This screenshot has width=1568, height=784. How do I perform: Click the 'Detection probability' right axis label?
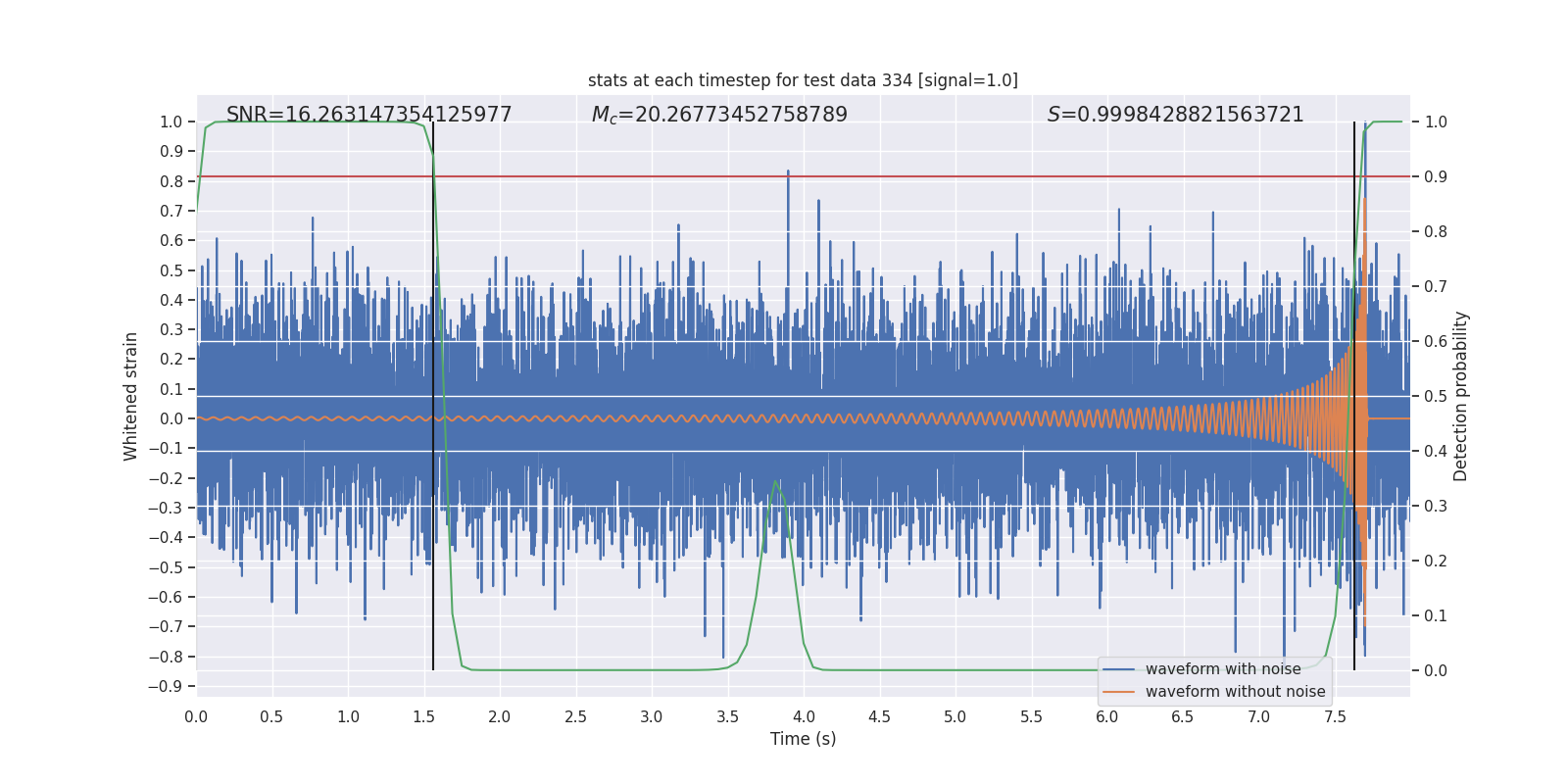pos(1461,396)
